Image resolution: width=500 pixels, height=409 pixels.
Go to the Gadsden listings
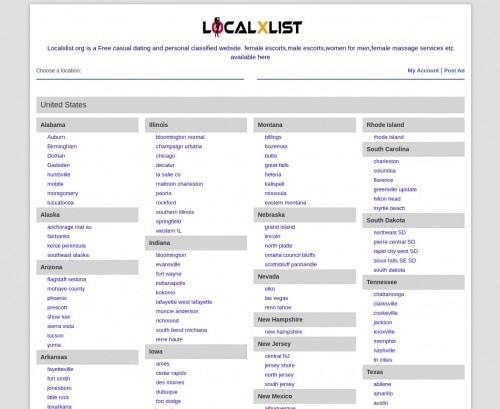tap(58, 165)
